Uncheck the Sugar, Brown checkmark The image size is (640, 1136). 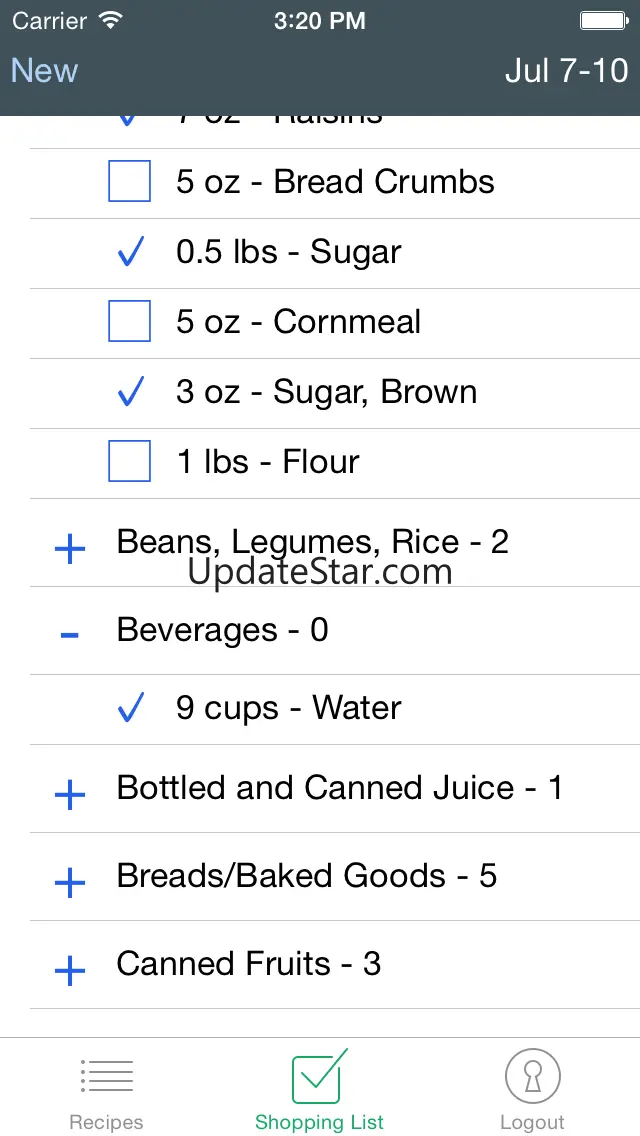(130, 393)
